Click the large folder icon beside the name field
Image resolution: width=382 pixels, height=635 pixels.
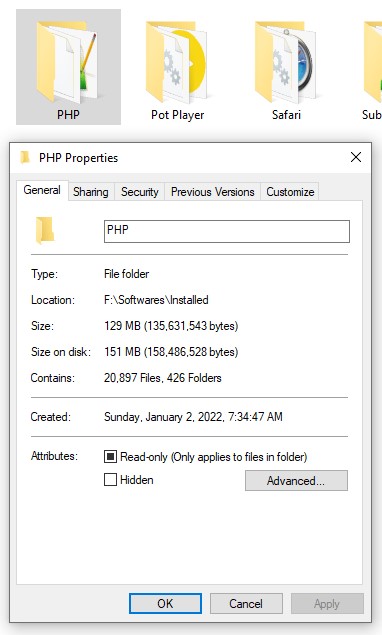45,230
